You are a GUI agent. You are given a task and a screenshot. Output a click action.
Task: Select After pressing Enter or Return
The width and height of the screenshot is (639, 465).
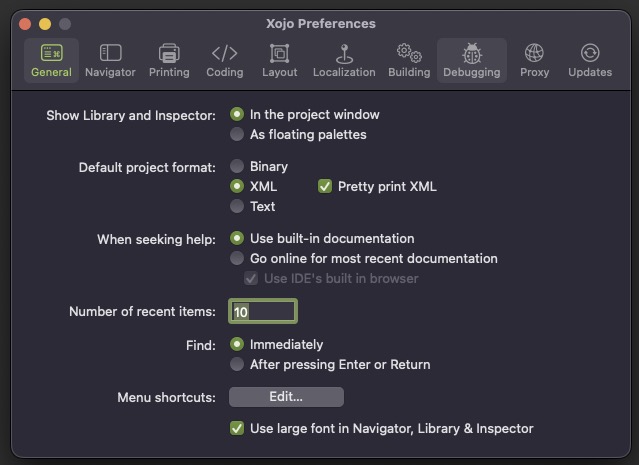pyautogui.click(x=237, y=364)
